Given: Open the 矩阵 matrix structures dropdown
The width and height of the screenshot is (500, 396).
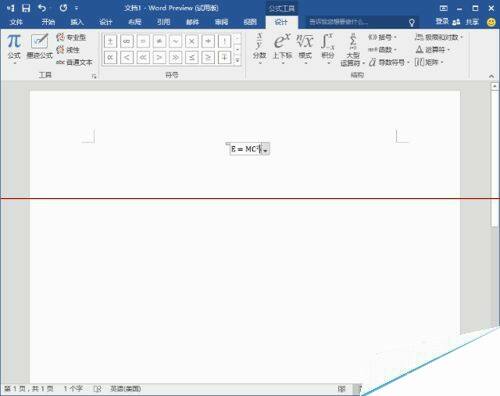Looking at the screenshot, I should click(429, 62).
